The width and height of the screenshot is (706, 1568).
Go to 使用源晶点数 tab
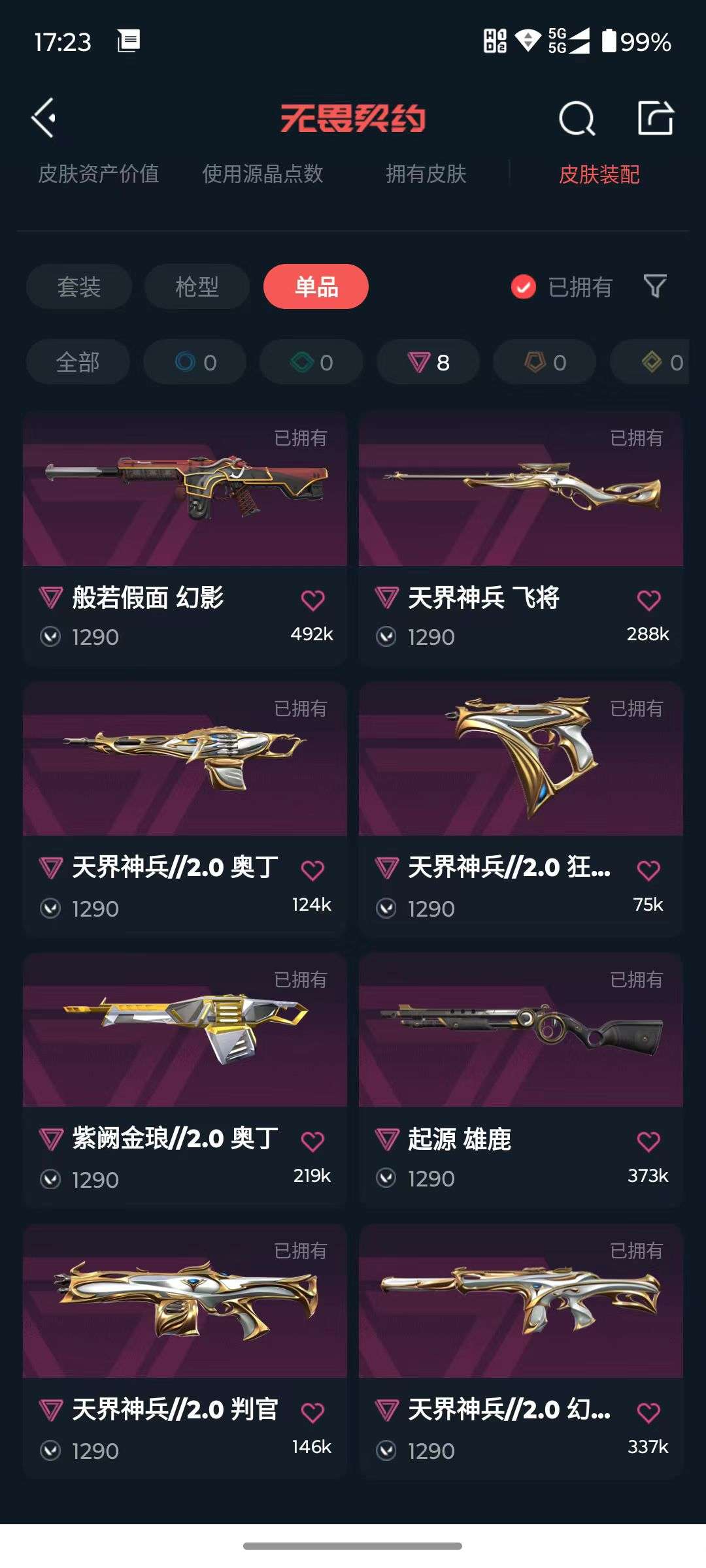[263, 174]
